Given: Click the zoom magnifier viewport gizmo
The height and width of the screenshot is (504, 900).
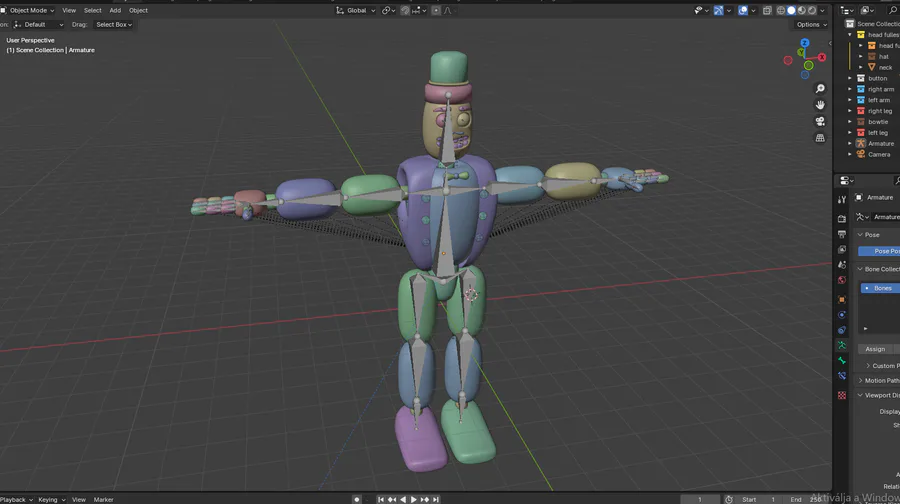Looking at the screenshot, I should click(820, 88).
